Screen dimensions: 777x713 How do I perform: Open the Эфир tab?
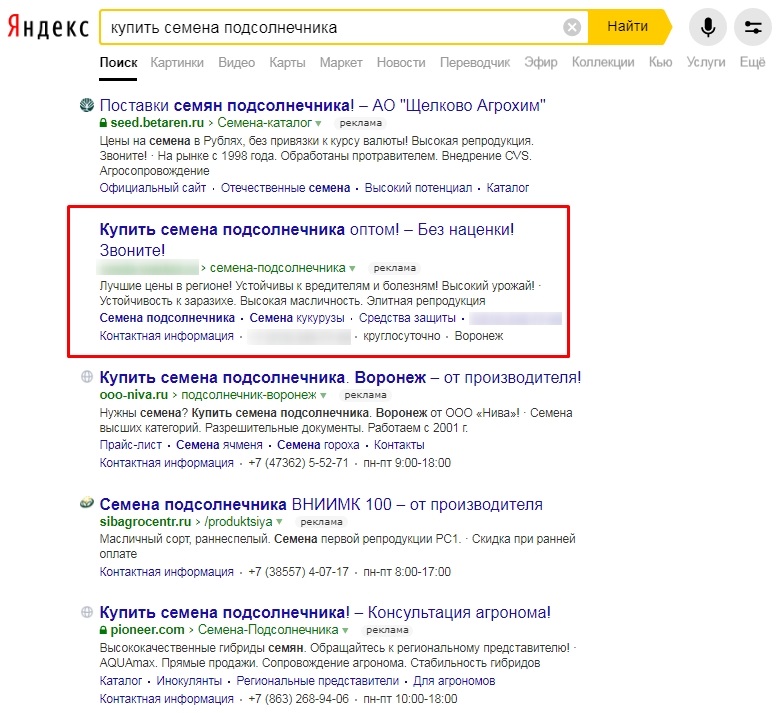(x=541, y=62)
